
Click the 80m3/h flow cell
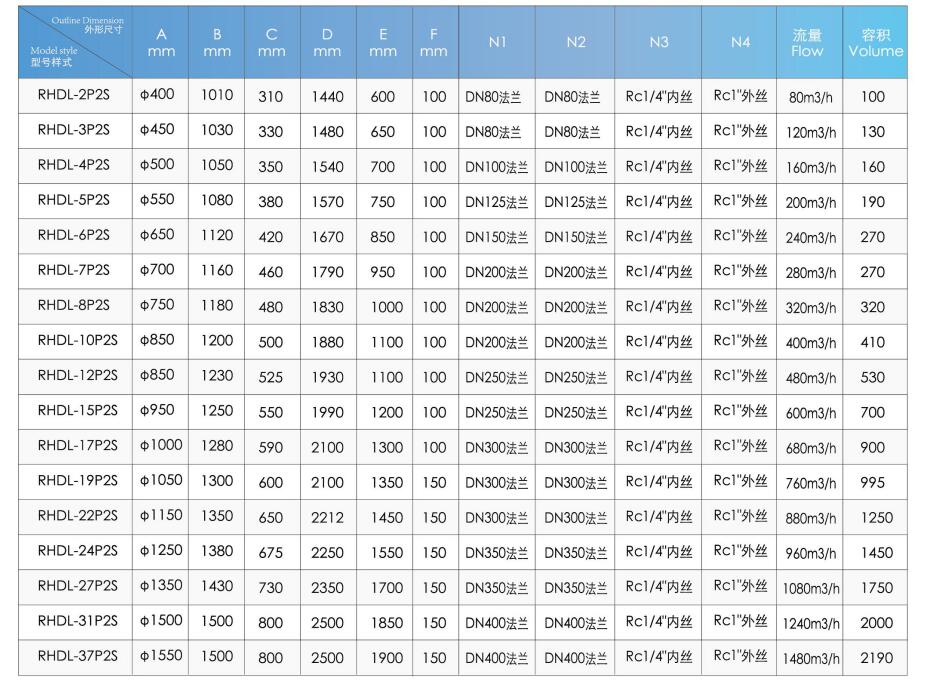(811, 97)
